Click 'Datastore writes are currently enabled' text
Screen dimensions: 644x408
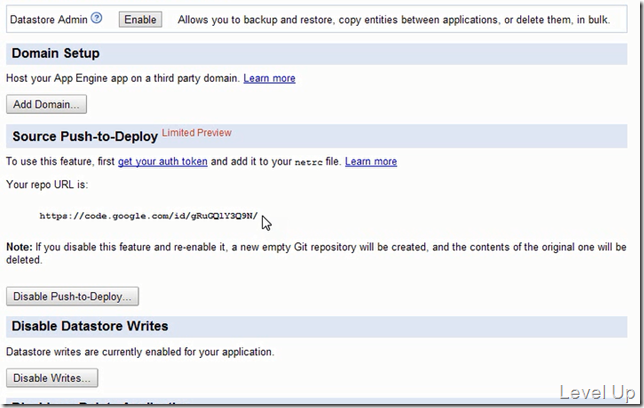click(140, 352)
